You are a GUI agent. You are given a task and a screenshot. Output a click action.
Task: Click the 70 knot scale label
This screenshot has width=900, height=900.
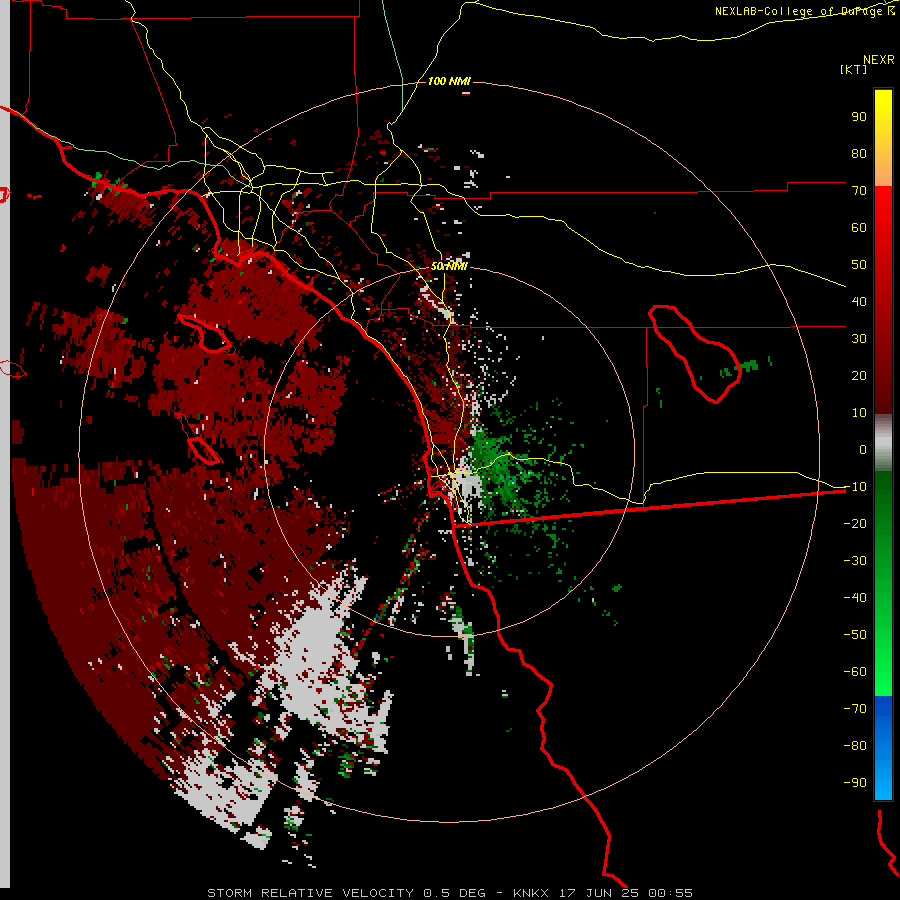[x=859, y=191]
